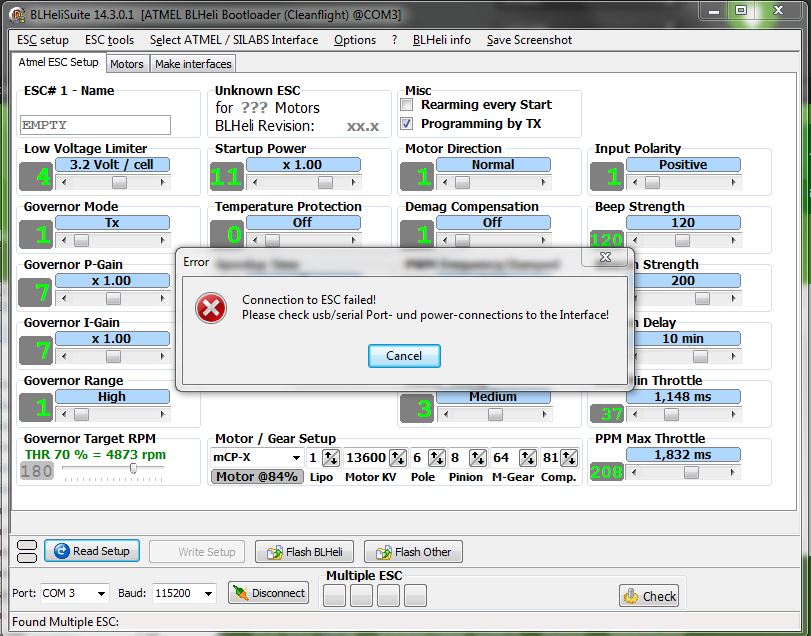Uncheck Programming by TX option
Screen dimensions: 811x636
pos(407,124)
